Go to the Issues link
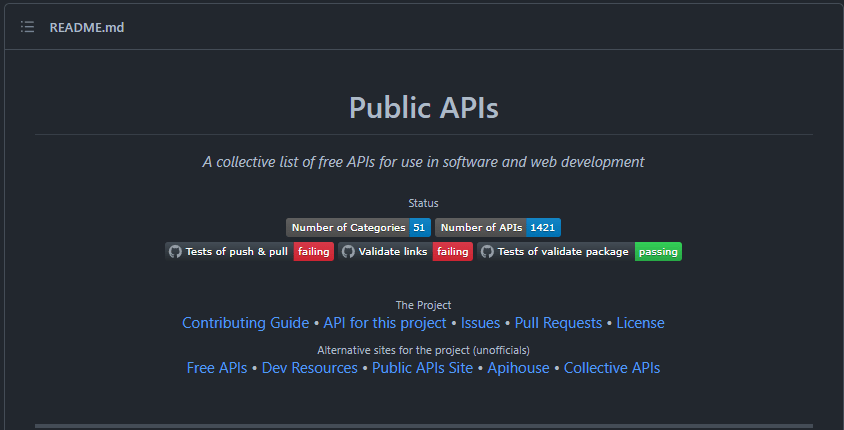The image size is (844, 430). pyautogui.click(x=480, y=323)
